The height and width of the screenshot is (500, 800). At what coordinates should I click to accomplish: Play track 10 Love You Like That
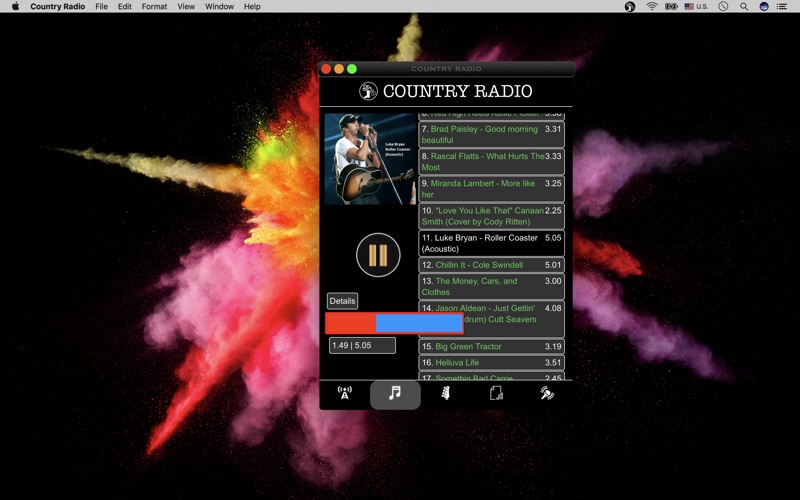[492, 216]
